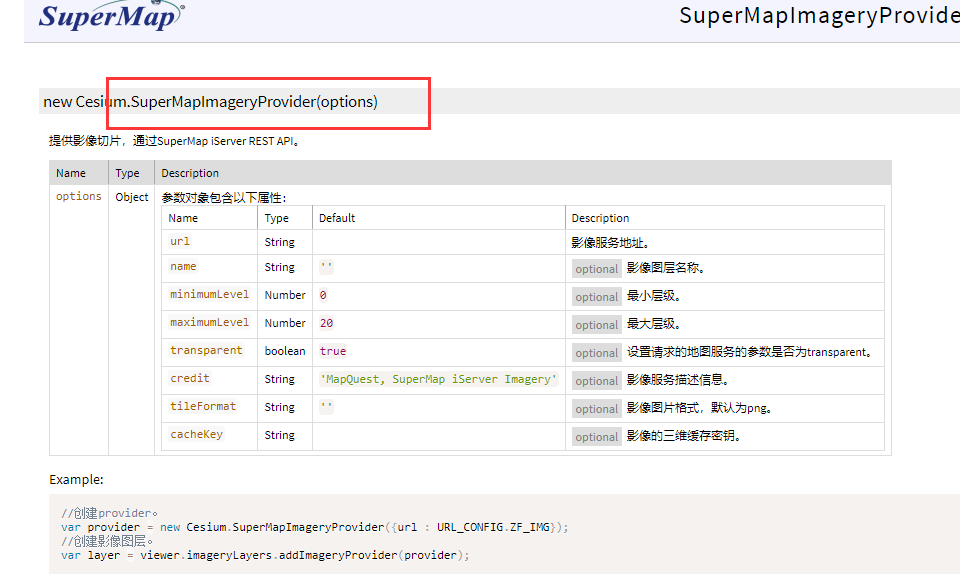Screen dimensions: 960x586
Task: Click the Example: heading
Action: (x=76, y=479)
